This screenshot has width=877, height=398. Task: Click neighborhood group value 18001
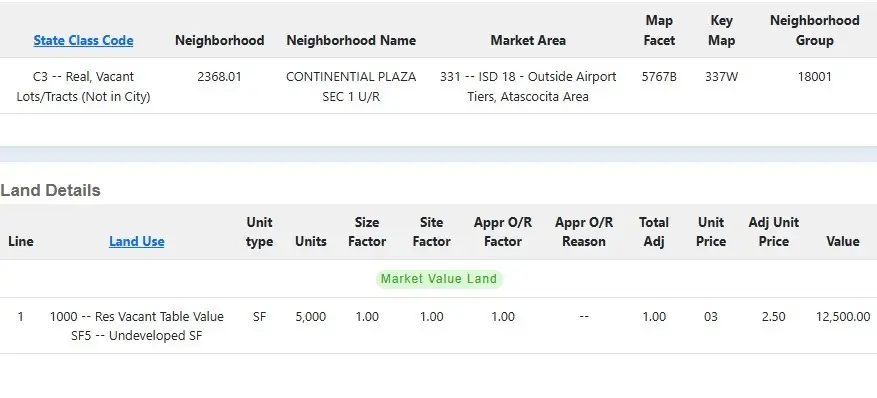(x=814, y=77)
